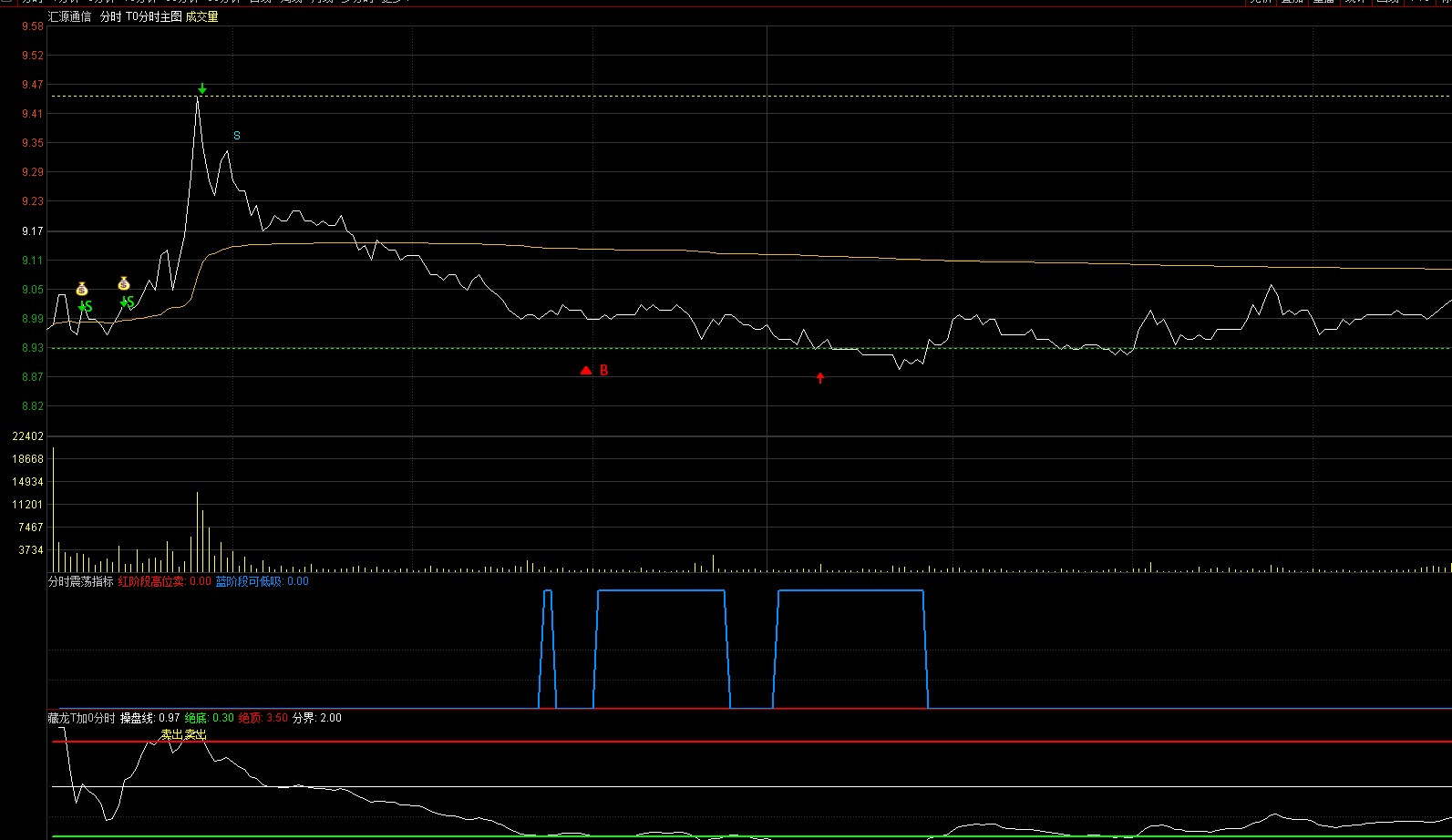Select the T0分时主图 indicator name
The image size is (1452, 840).
point(154,16)
